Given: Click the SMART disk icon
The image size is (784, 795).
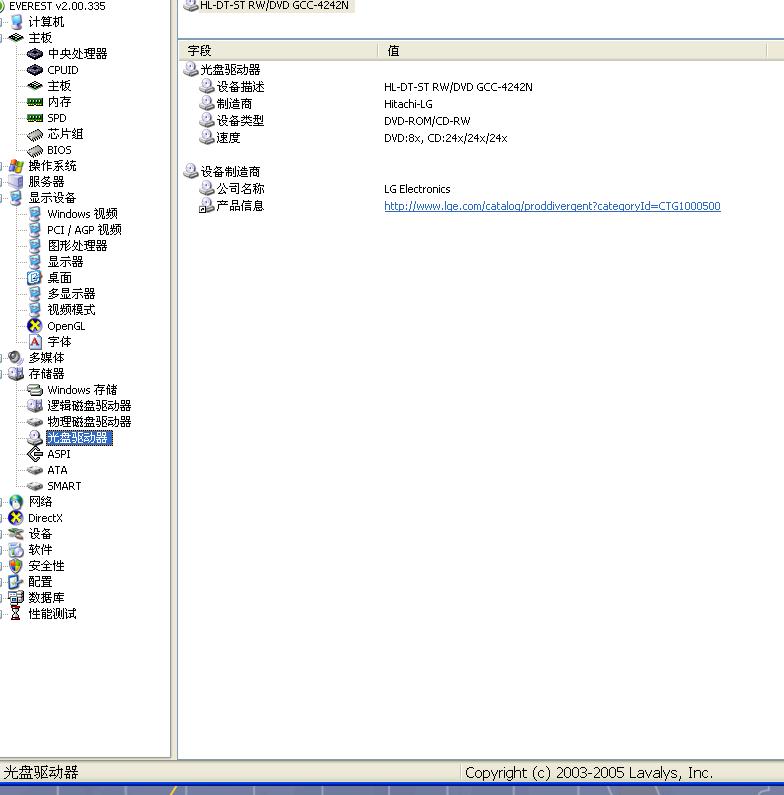Looking at the screenshot, I should click(x=34, y=486).
